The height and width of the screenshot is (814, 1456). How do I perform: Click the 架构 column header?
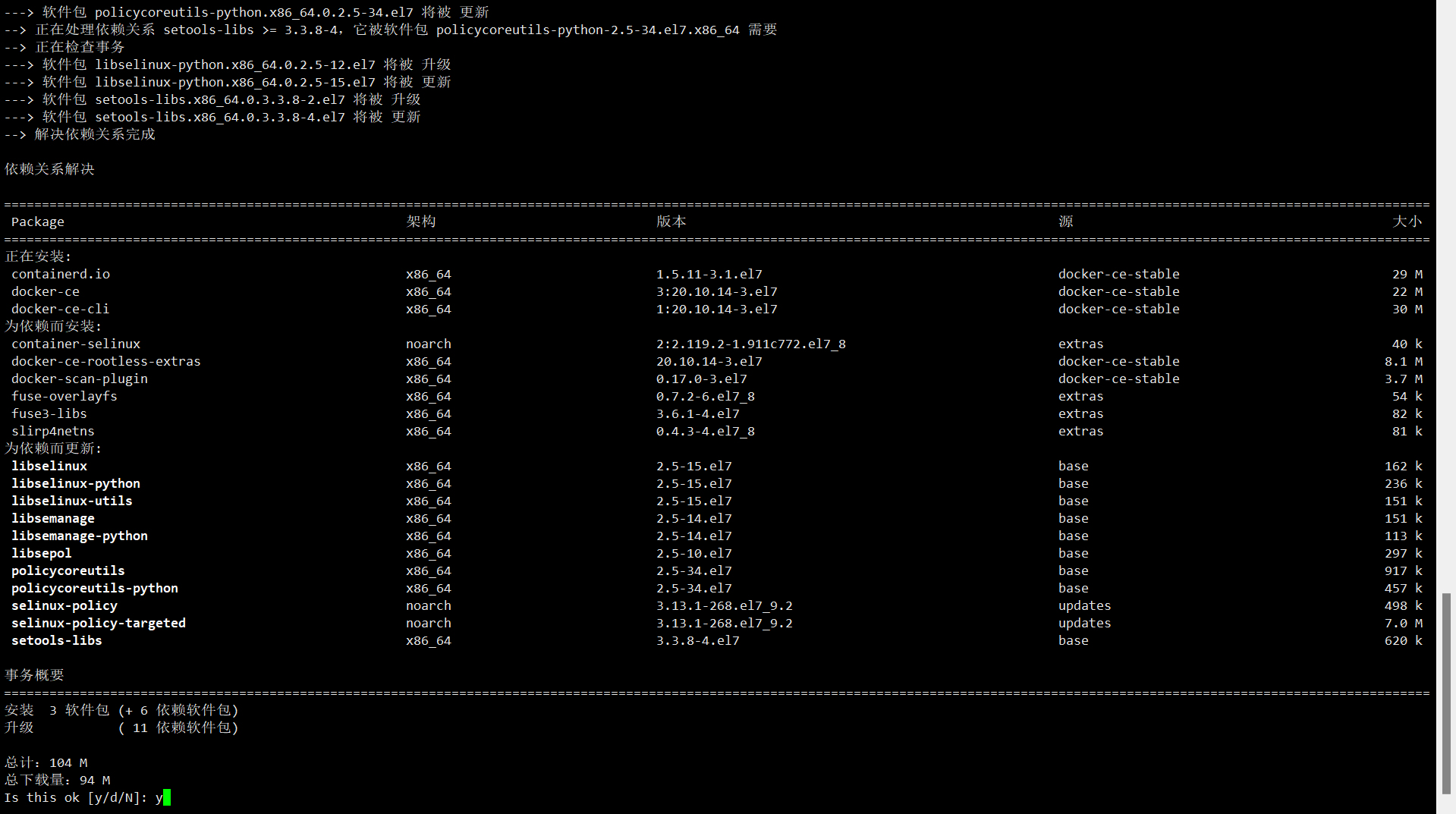click(421, 222)
